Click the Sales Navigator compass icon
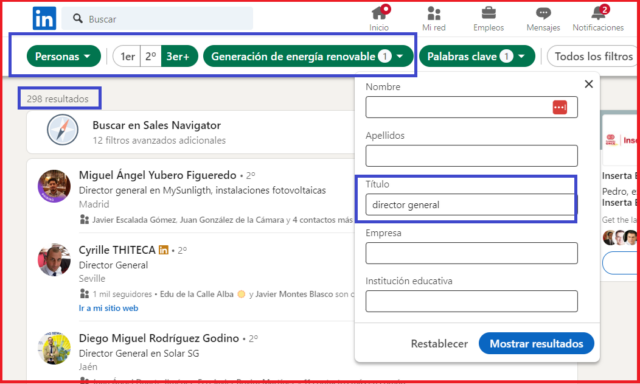This screenshot has width=640, height=384. (x=62, y=130)
